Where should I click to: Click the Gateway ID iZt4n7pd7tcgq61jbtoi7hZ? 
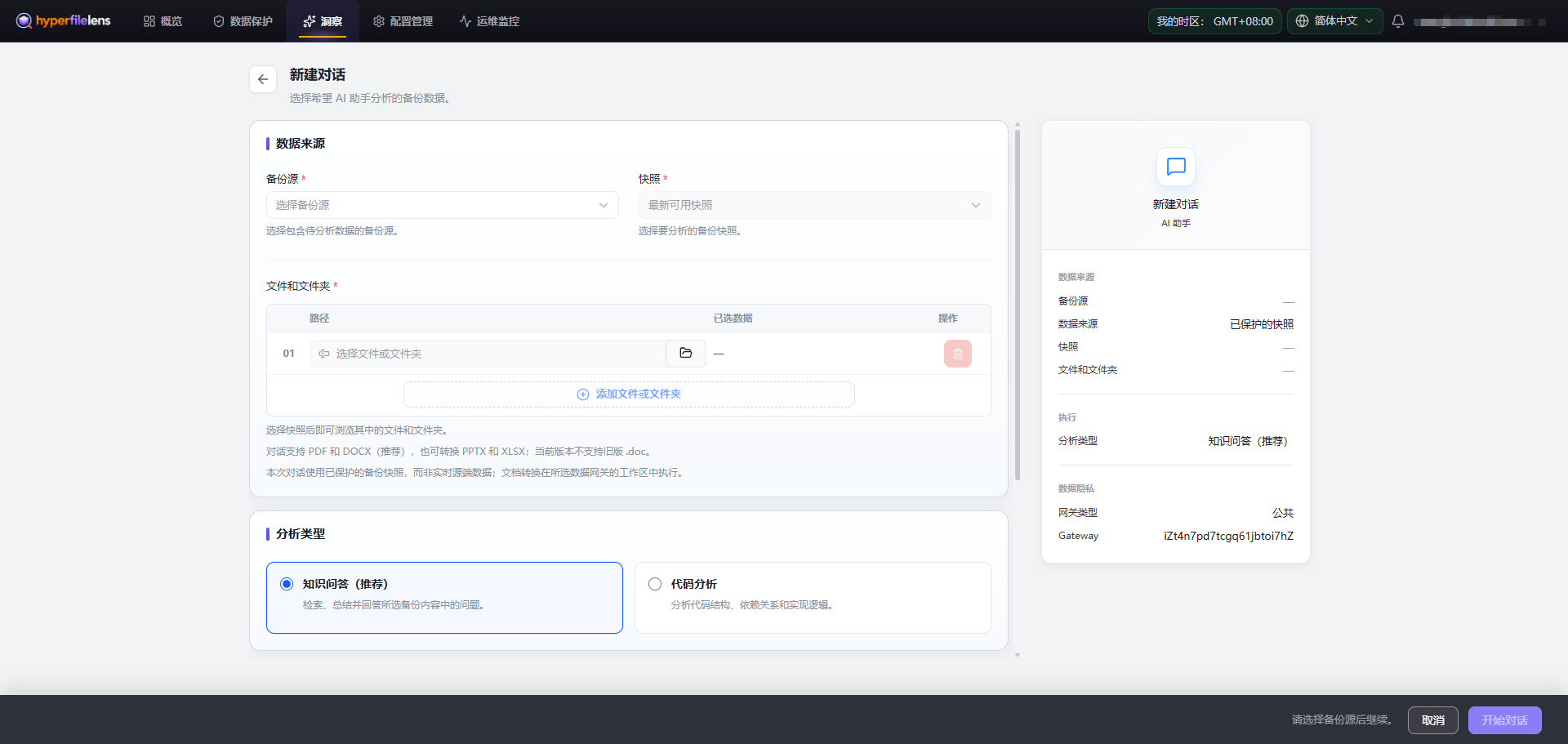[1228, 536]
